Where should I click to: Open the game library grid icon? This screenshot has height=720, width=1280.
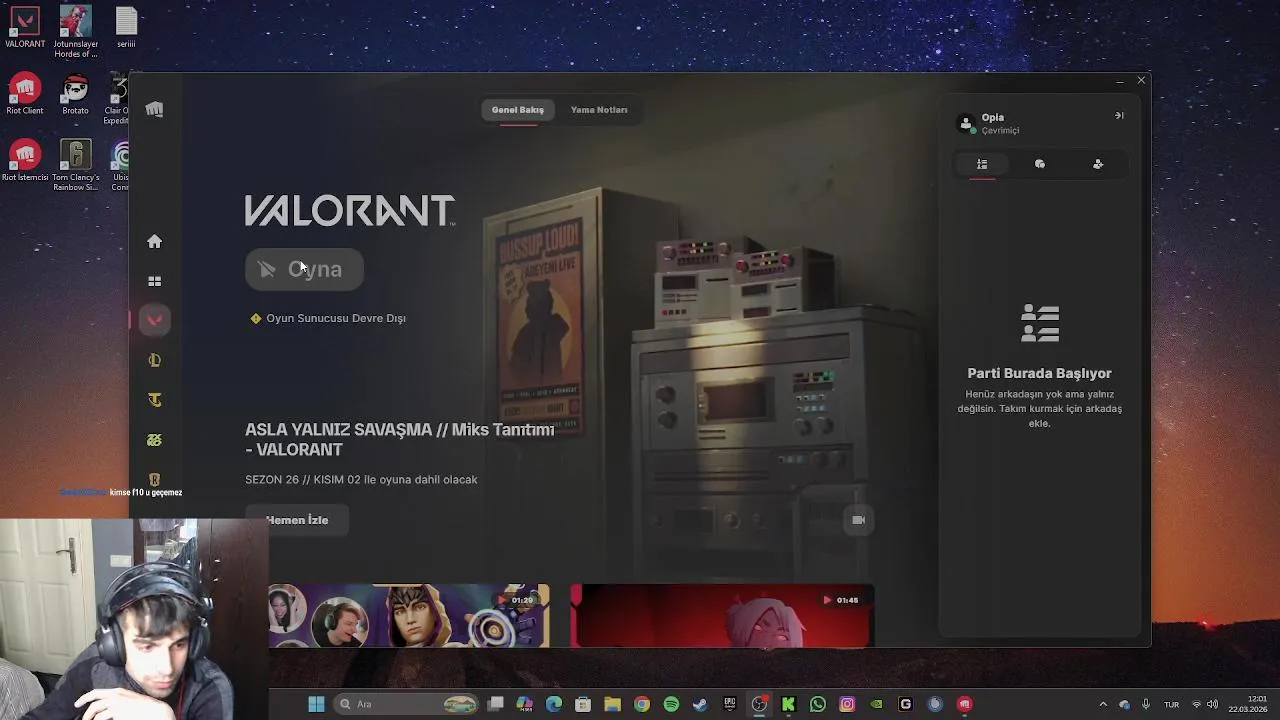[154, 281]
